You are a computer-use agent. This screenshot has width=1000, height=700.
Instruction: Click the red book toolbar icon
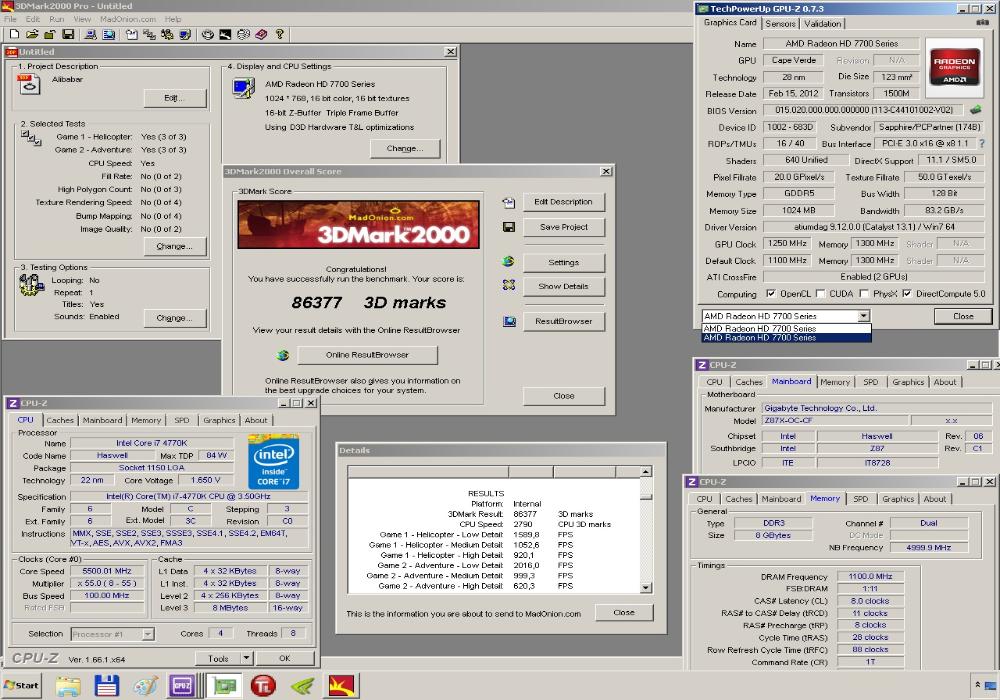(x=261, y=34)
